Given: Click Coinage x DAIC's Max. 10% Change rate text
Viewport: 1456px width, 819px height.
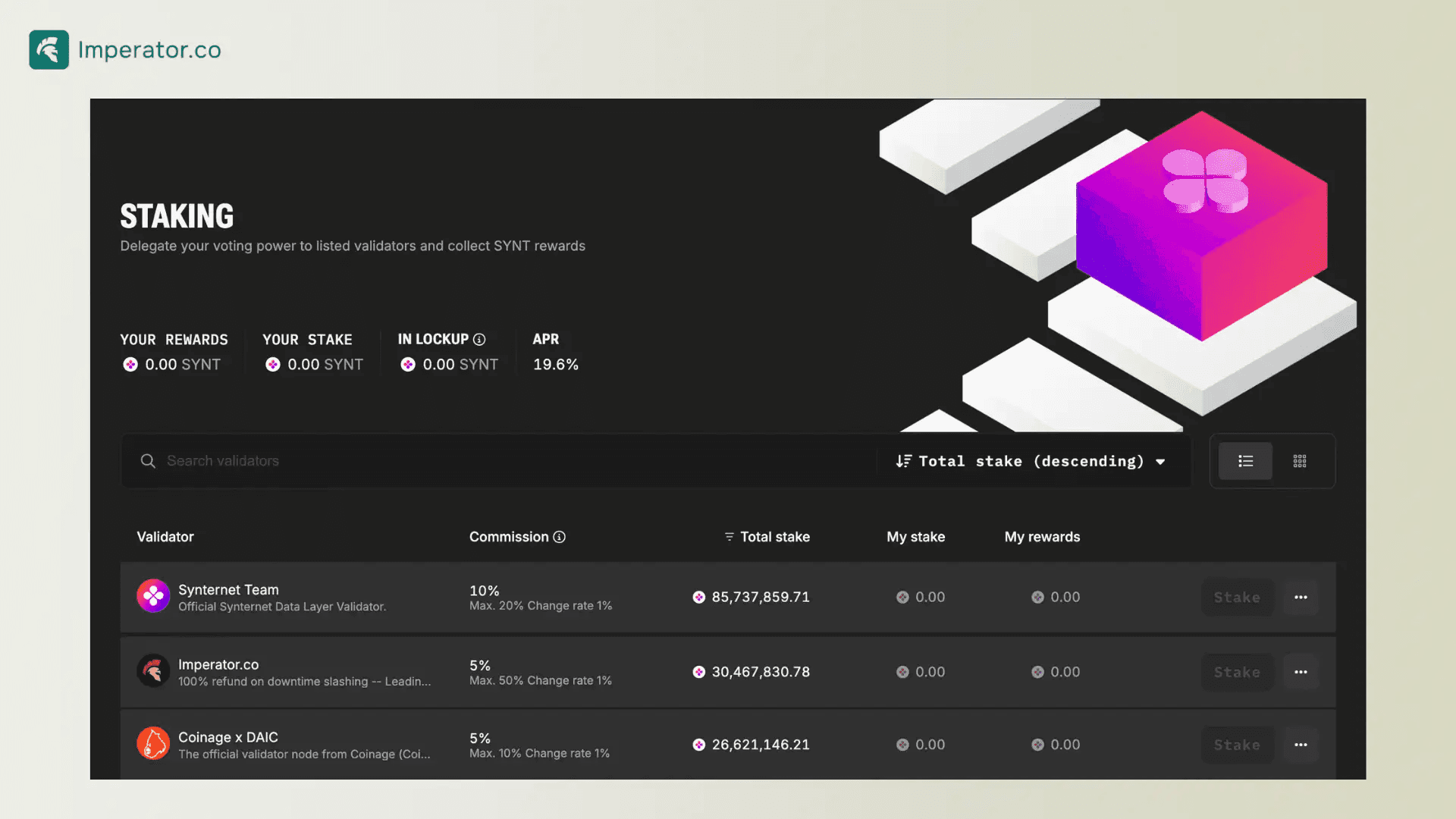Looking at the screenshot, I should [539, 754].
